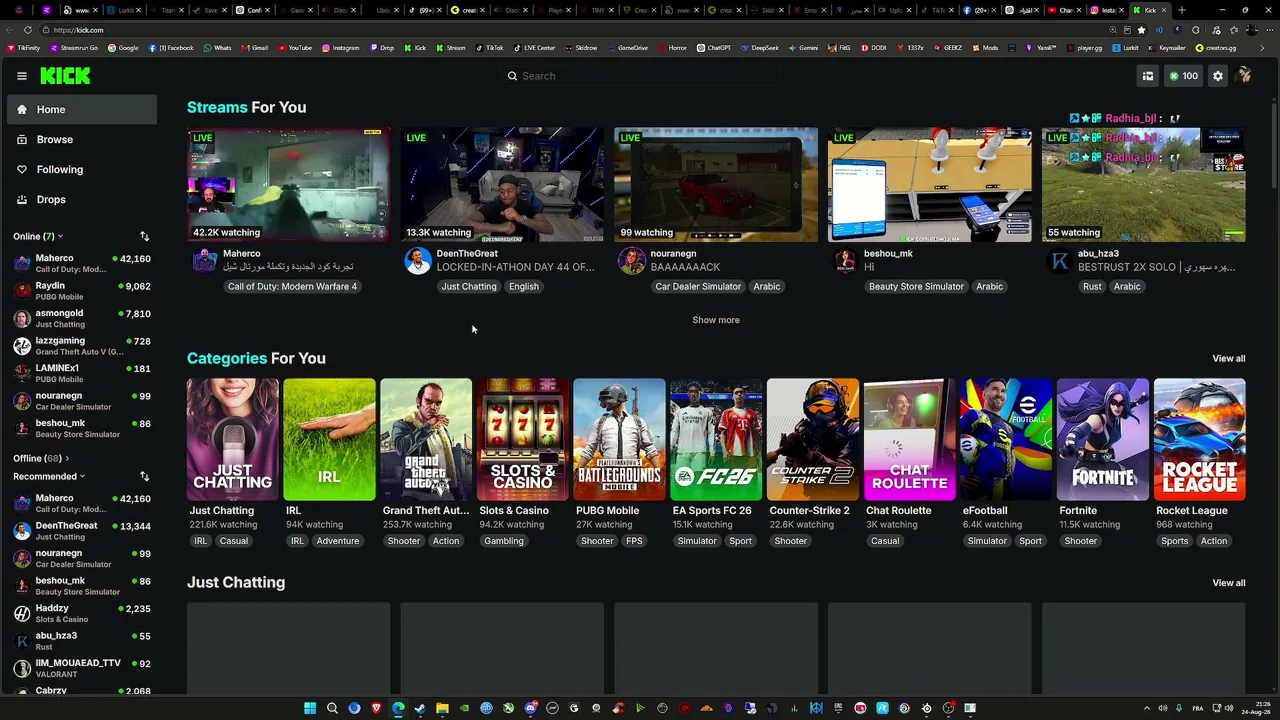
Task: Collapse the Recommended section
Action: [x=49, y=476]
